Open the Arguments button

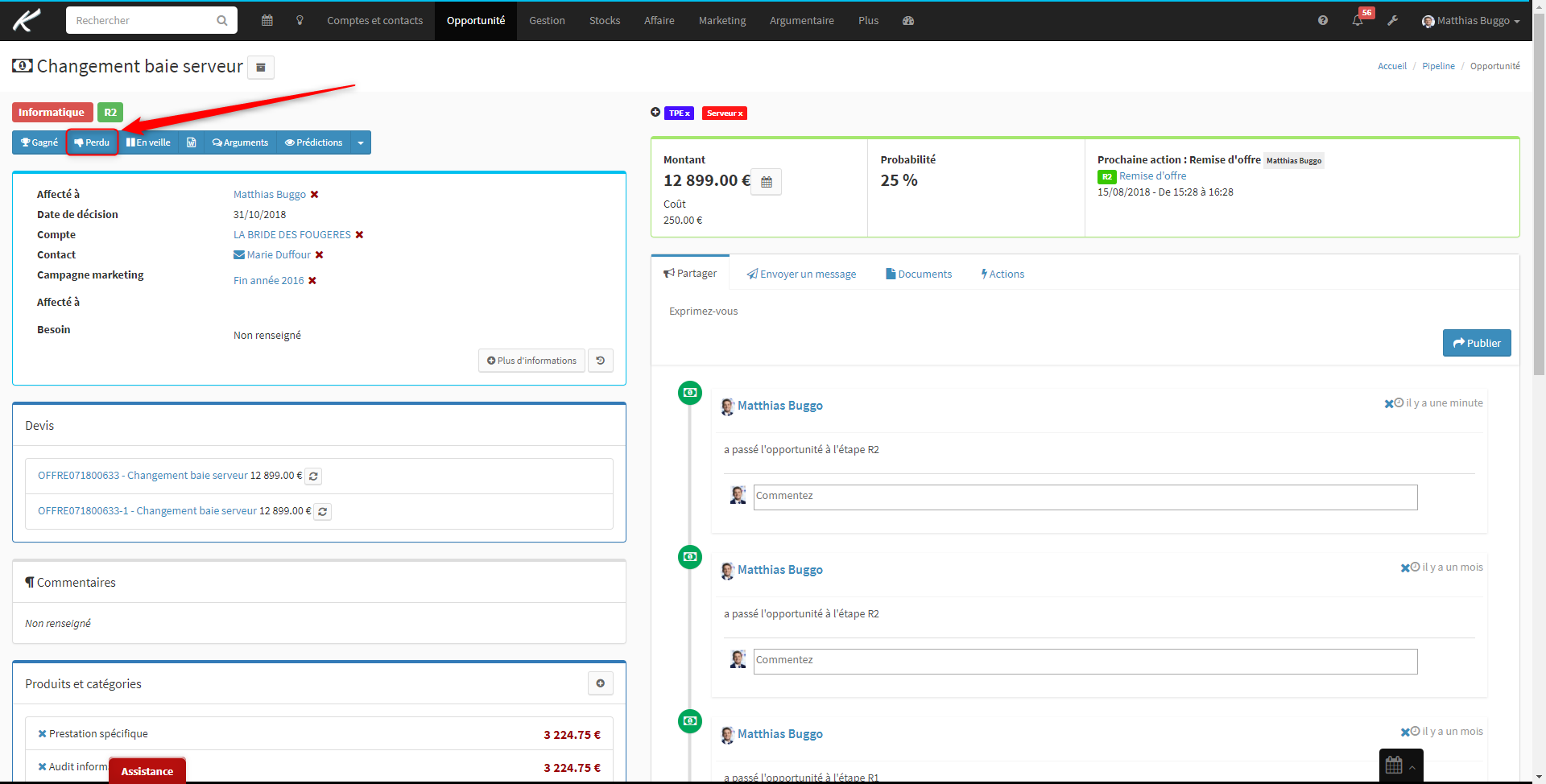click(x=240, y=142)
